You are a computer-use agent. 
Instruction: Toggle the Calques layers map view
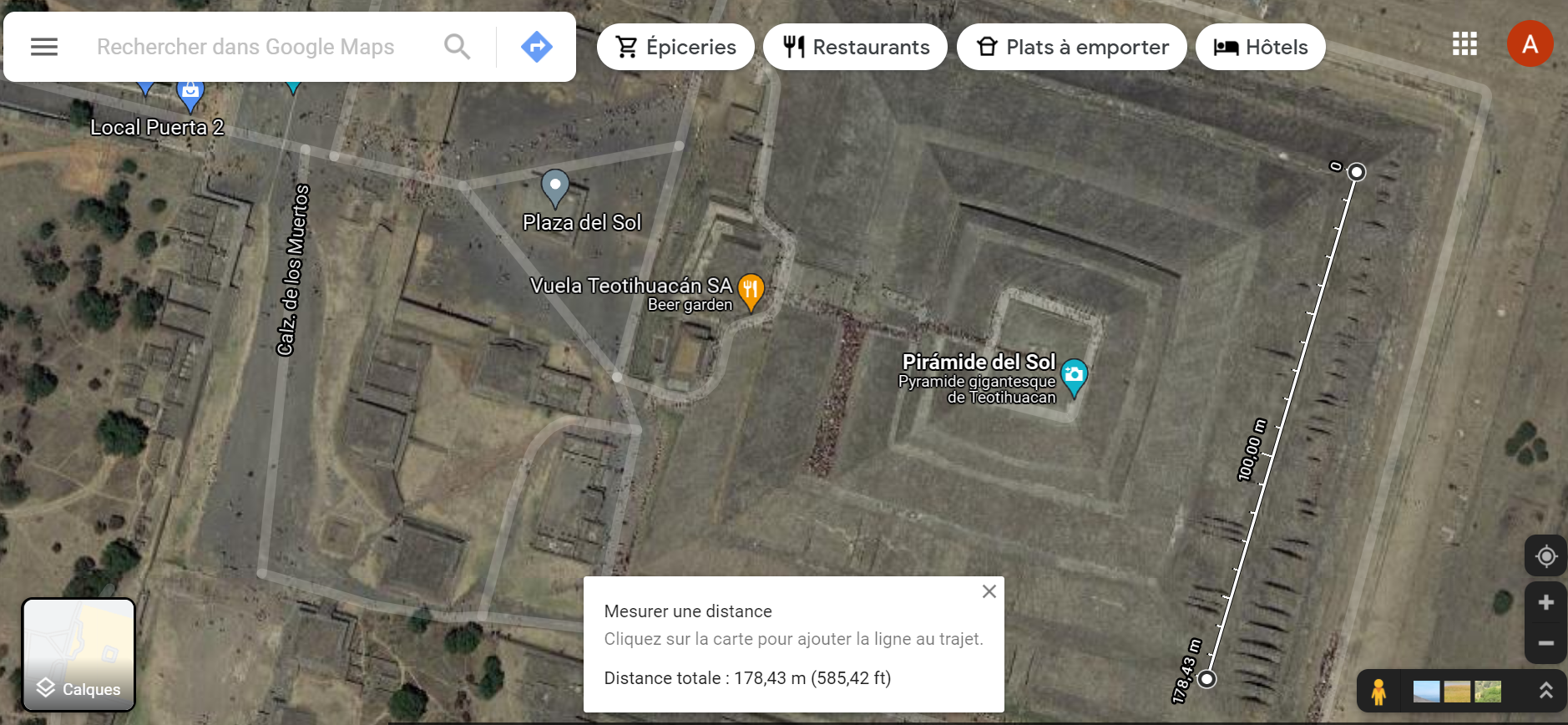pyautogui.click(x=78, y=655)
